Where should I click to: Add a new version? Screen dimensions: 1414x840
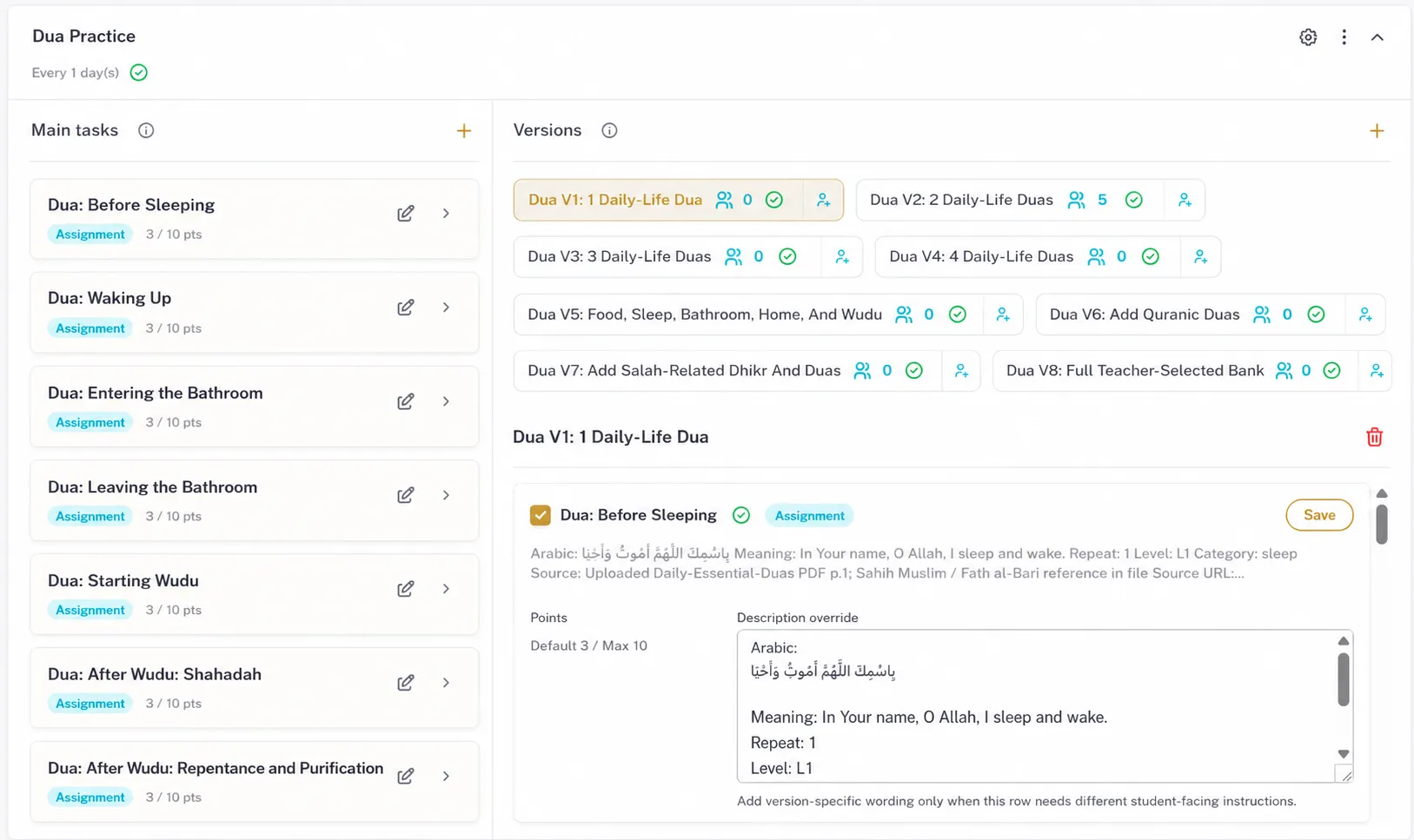pyautogui.click(x=1377, y=131)
